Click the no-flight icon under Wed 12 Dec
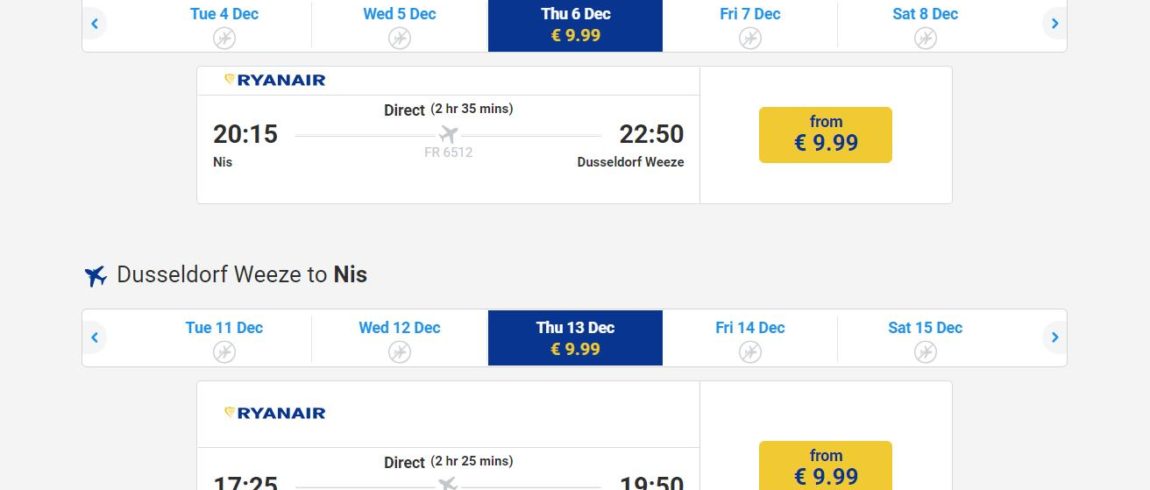The height and width of the screenshot is (490, 1150). coord(400,352)
